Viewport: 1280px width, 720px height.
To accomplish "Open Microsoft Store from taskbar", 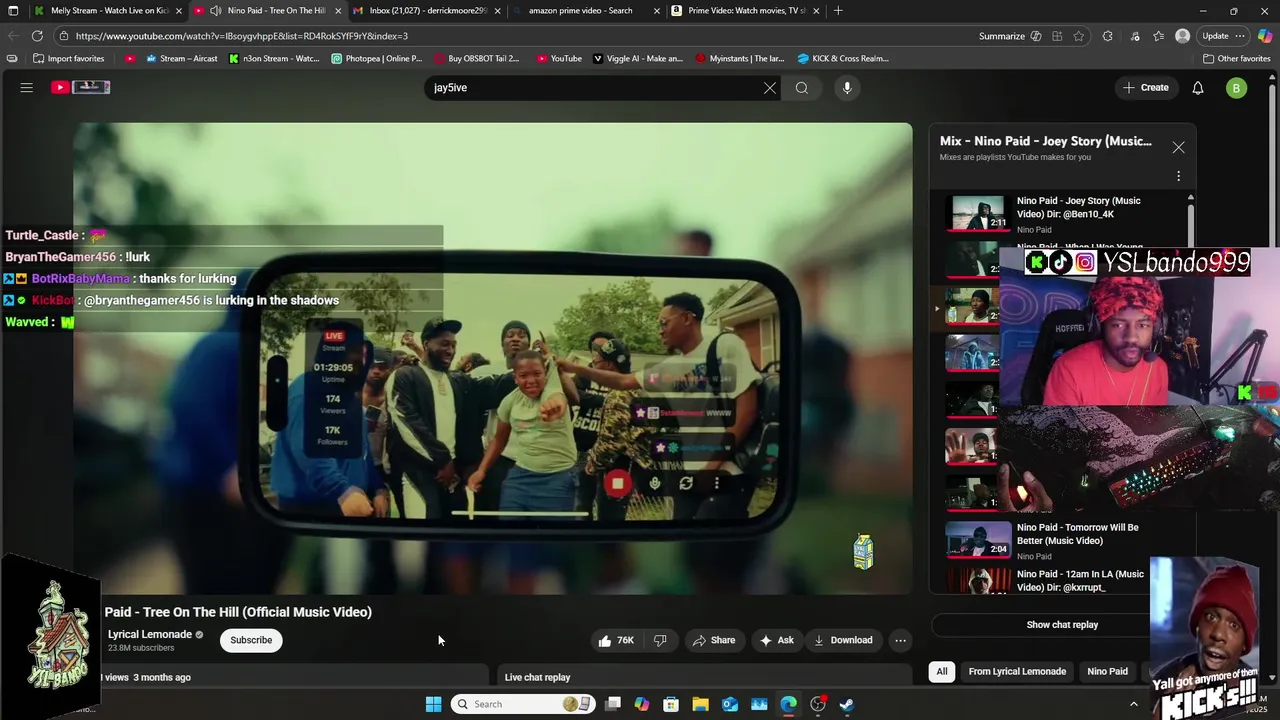I will [x=671, y=704].
